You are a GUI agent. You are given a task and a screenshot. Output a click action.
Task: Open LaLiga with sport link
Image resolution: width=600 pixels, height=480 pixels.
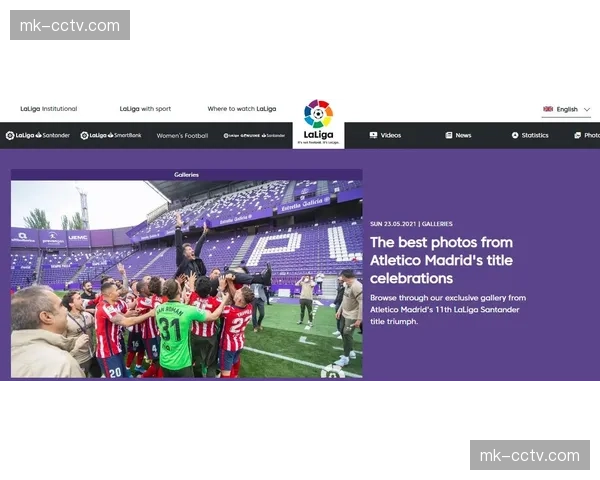(145, 109)
